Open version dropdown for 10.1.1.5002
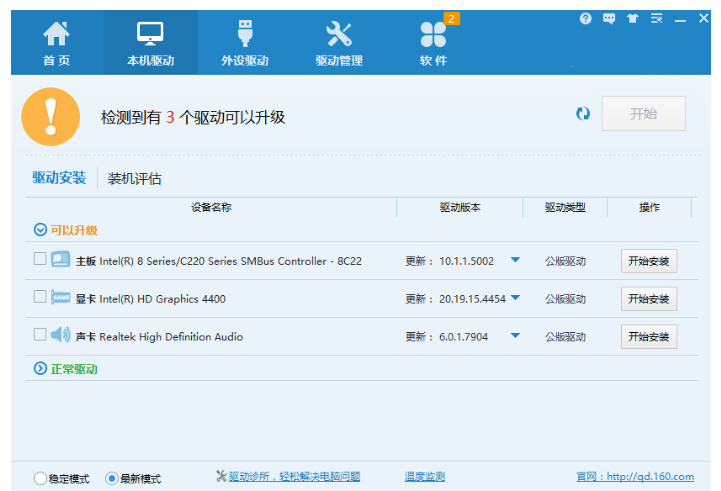The image size is (721, 491). 515,260
